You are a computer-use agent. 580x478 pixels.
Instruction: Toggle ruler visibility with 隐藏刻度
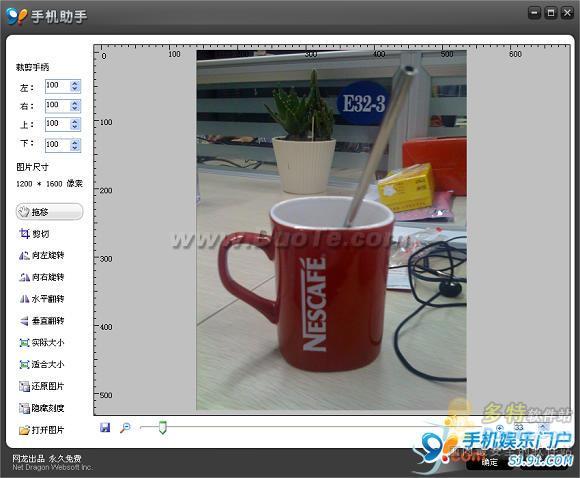click(41, 408)
